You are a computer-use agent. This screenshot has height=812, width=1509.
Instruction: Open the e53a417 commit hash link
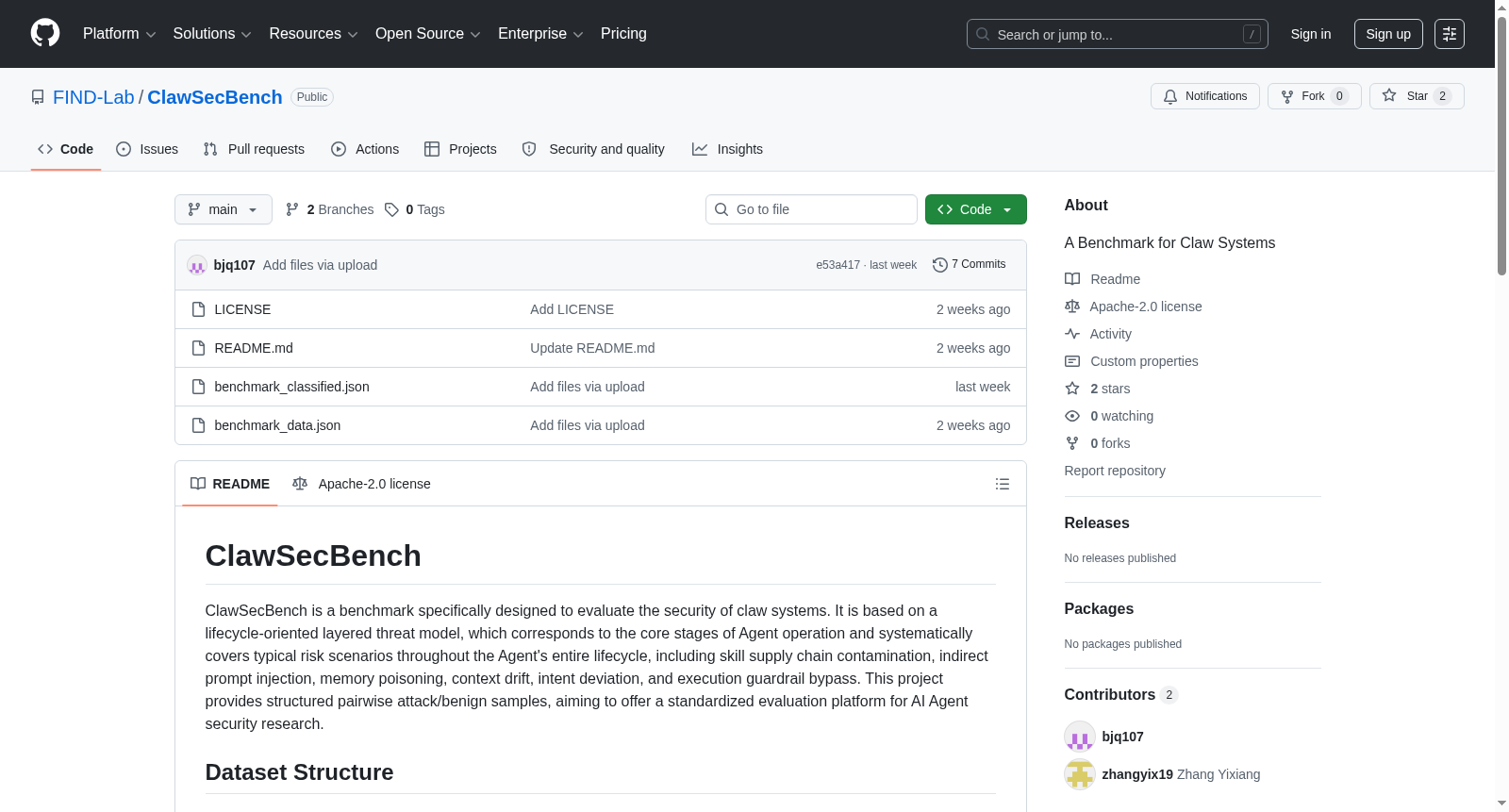[838, 265]
